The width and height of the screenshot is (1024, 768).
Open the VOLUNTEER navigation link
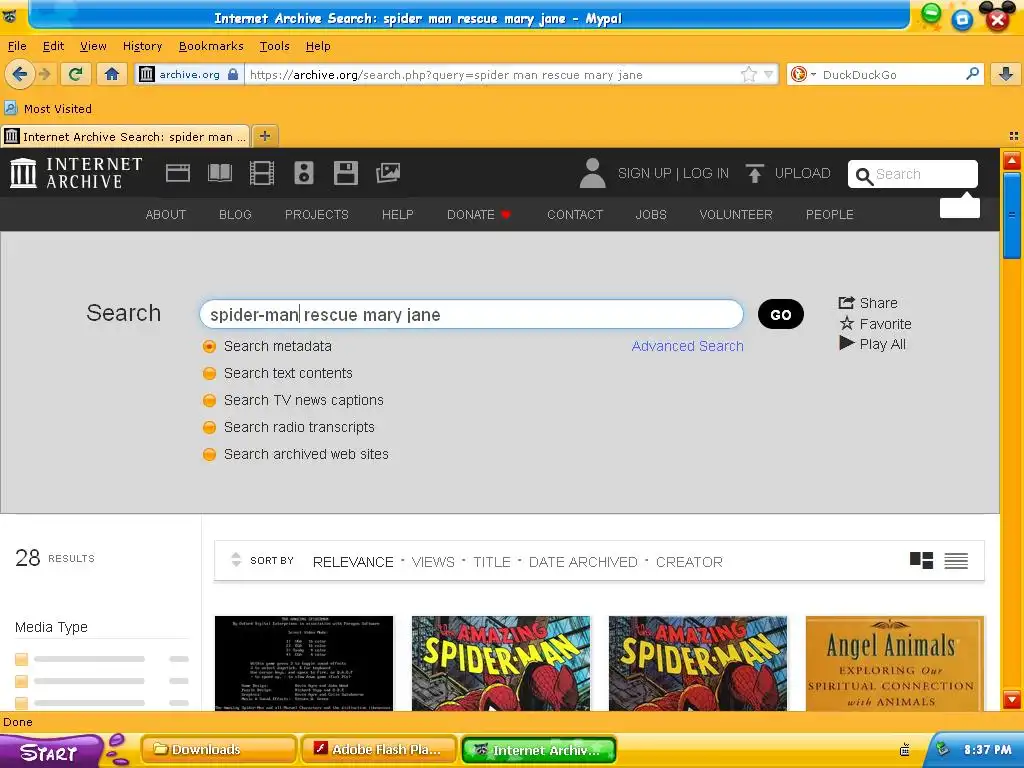736,214
